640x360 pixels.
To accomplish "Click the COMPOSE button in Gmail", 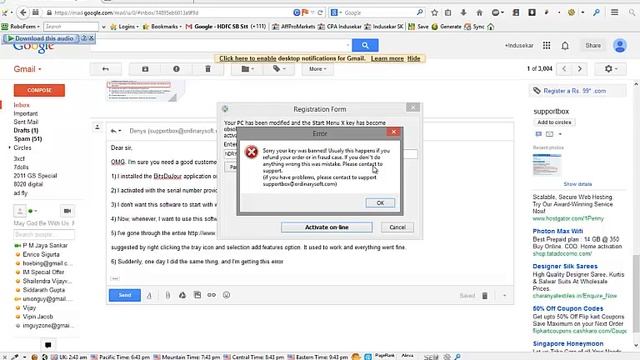I will [x=39, y=90].
